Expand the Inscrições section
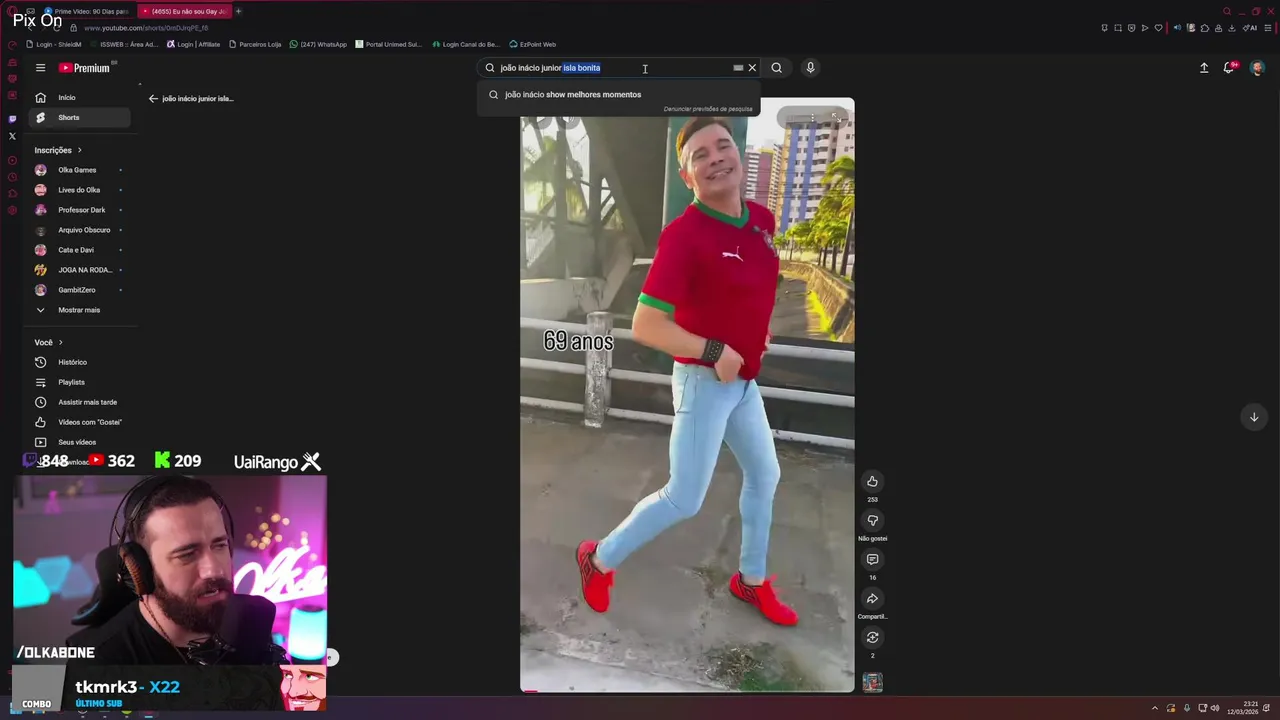Viewport: 1280px width, 720px height. 58,150
